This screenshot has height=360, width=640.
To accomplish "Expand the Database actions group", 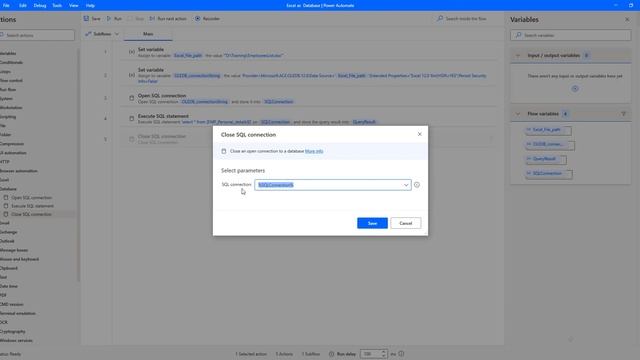I will click(8, 189).
